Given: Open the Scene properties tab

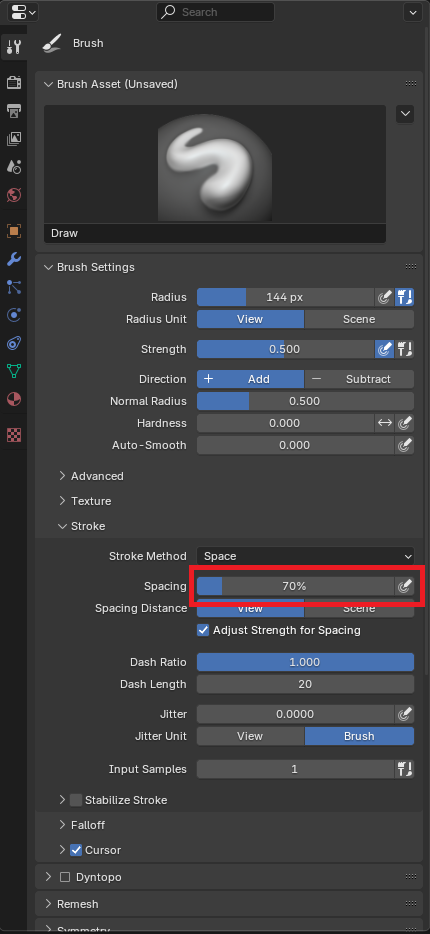Looking at the screenshot, I should 14,167.
